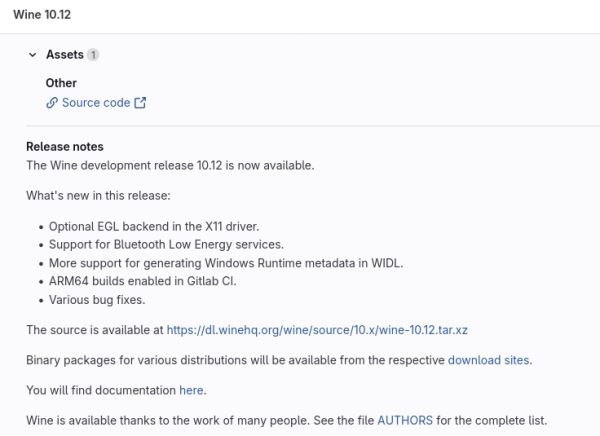Open the wine-10.12.tar.xz source URL
600x436 pixels.
click(317, 330)
